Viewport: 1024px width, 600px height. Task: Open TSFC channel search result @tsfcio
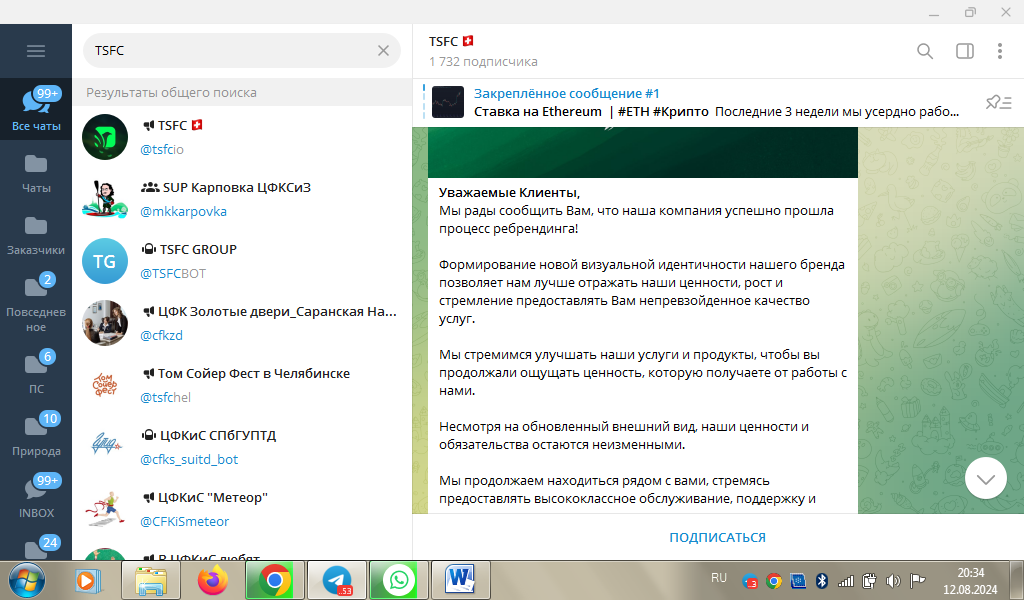point(242,137)
